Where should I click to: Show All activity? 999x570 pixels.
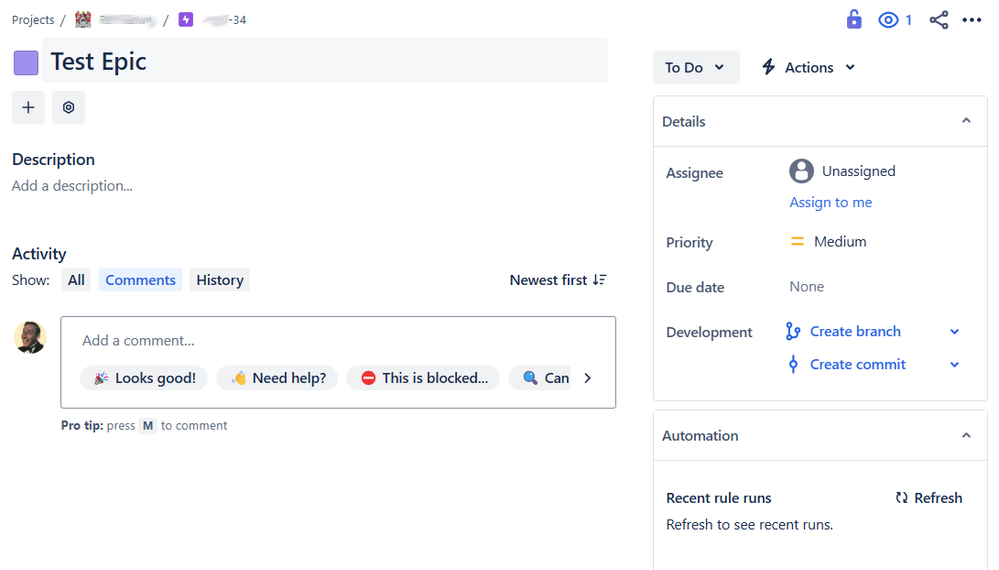[x=76, y=280]
